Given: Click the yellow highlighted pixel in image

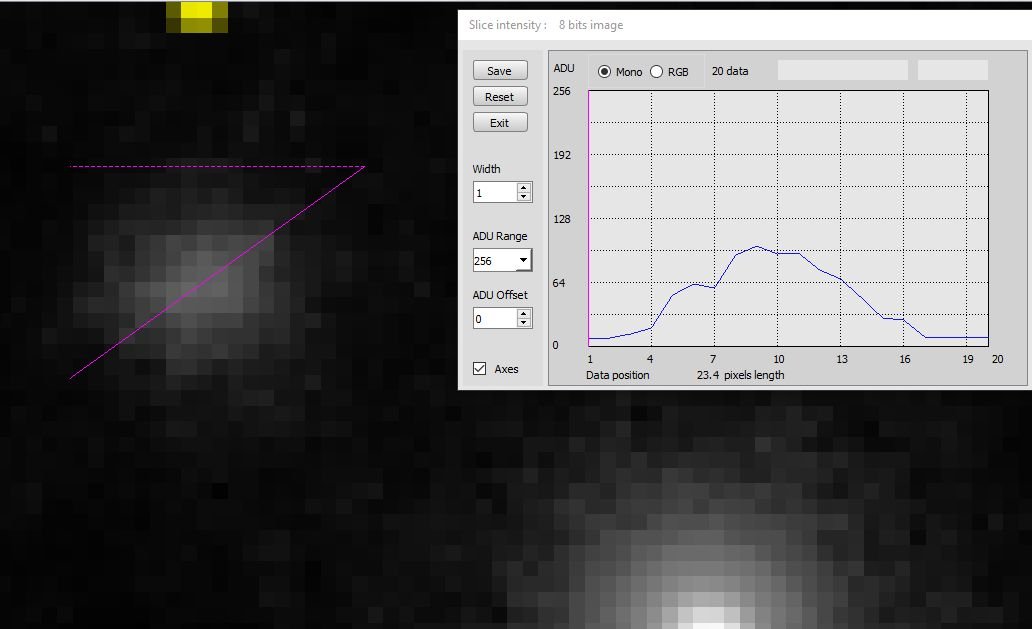Looking at the screenshot, I should tap(197, 12).
